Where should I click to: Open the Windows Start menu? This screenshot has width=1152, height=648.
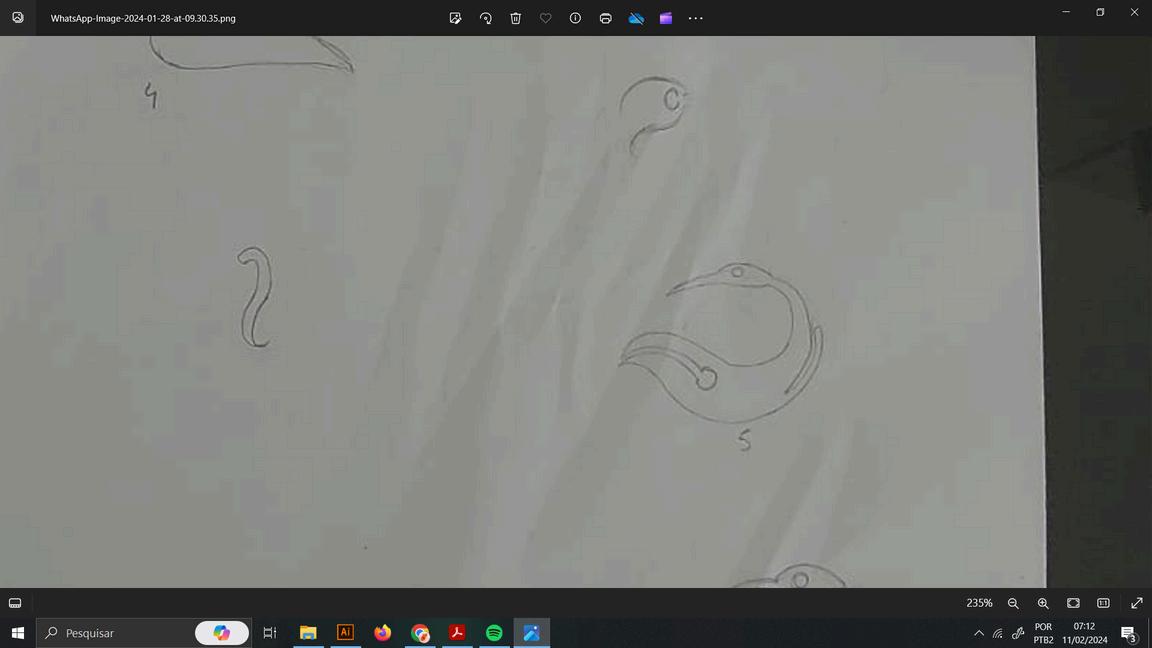18,633
